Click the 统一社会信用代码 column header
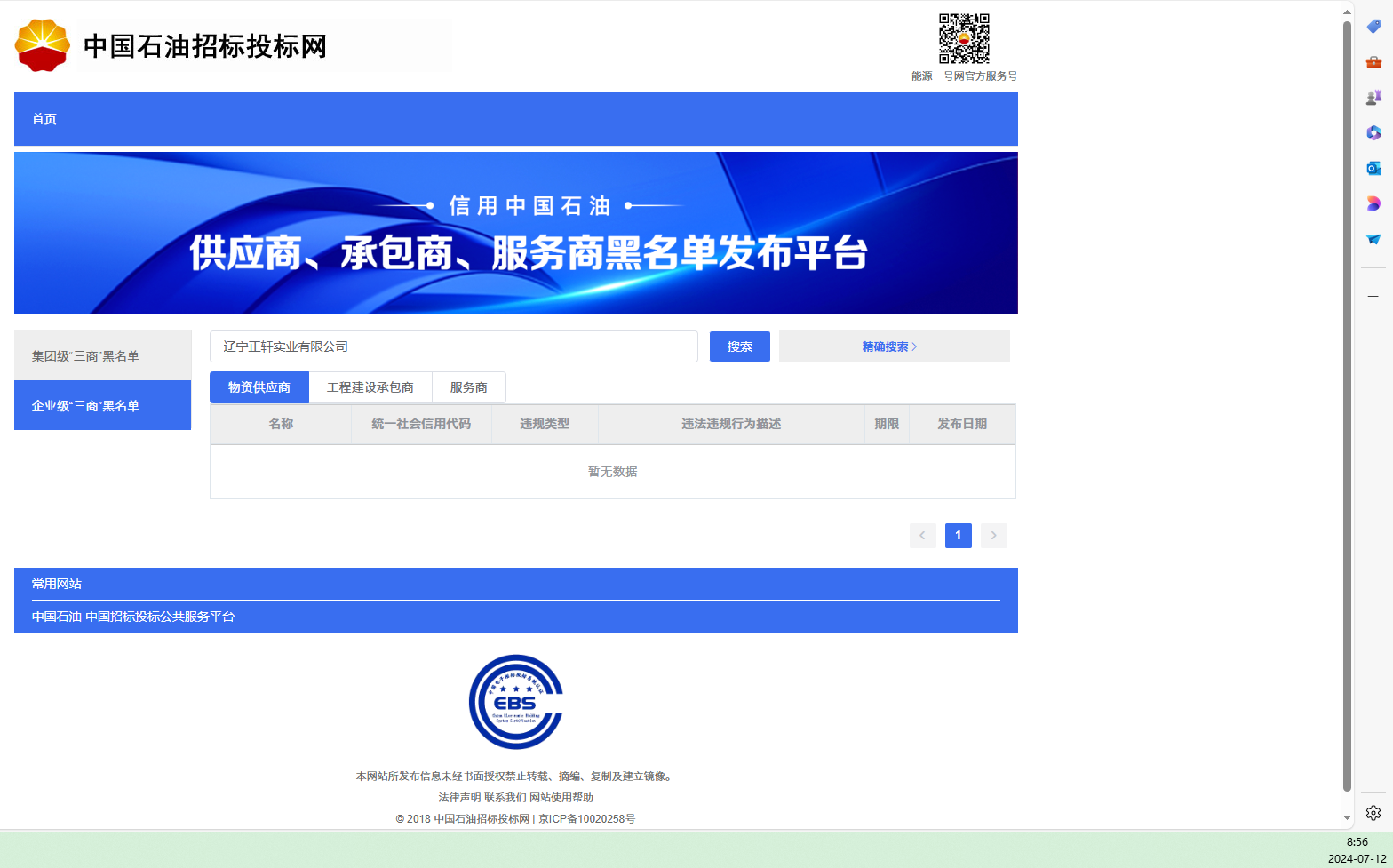The height and width of the screenshot is (868, 1393). (421, 424)
